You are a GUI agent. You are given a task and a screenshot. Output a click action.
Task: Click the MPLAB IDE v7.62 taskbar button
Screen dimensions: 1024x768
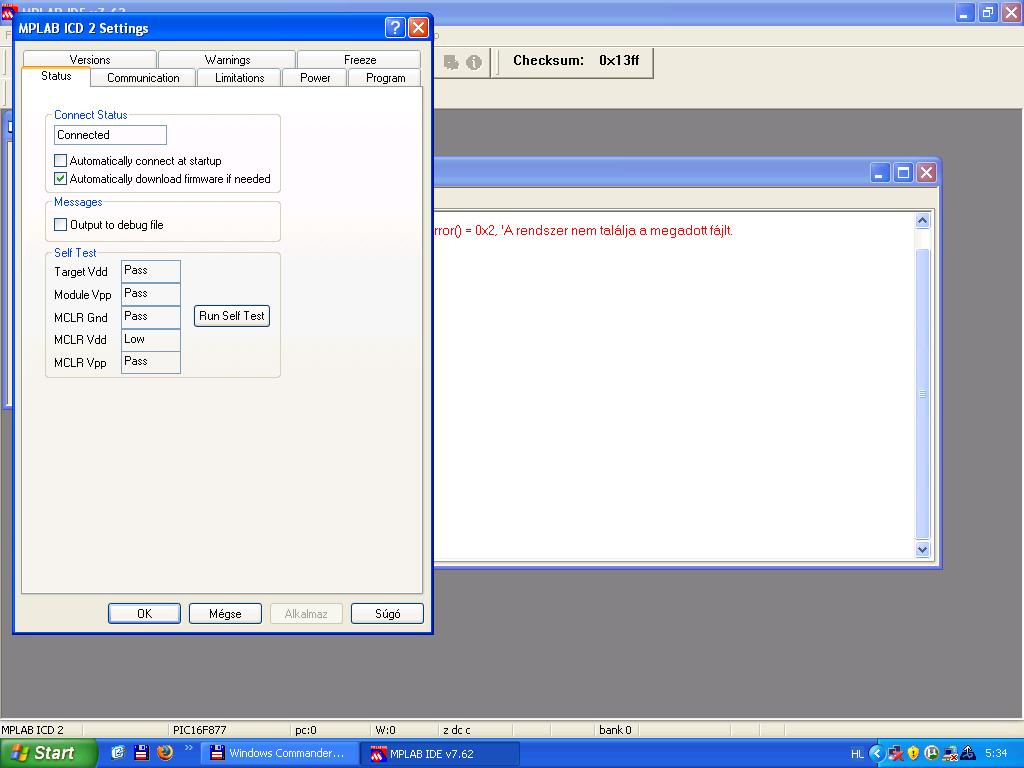coord(441,754)
